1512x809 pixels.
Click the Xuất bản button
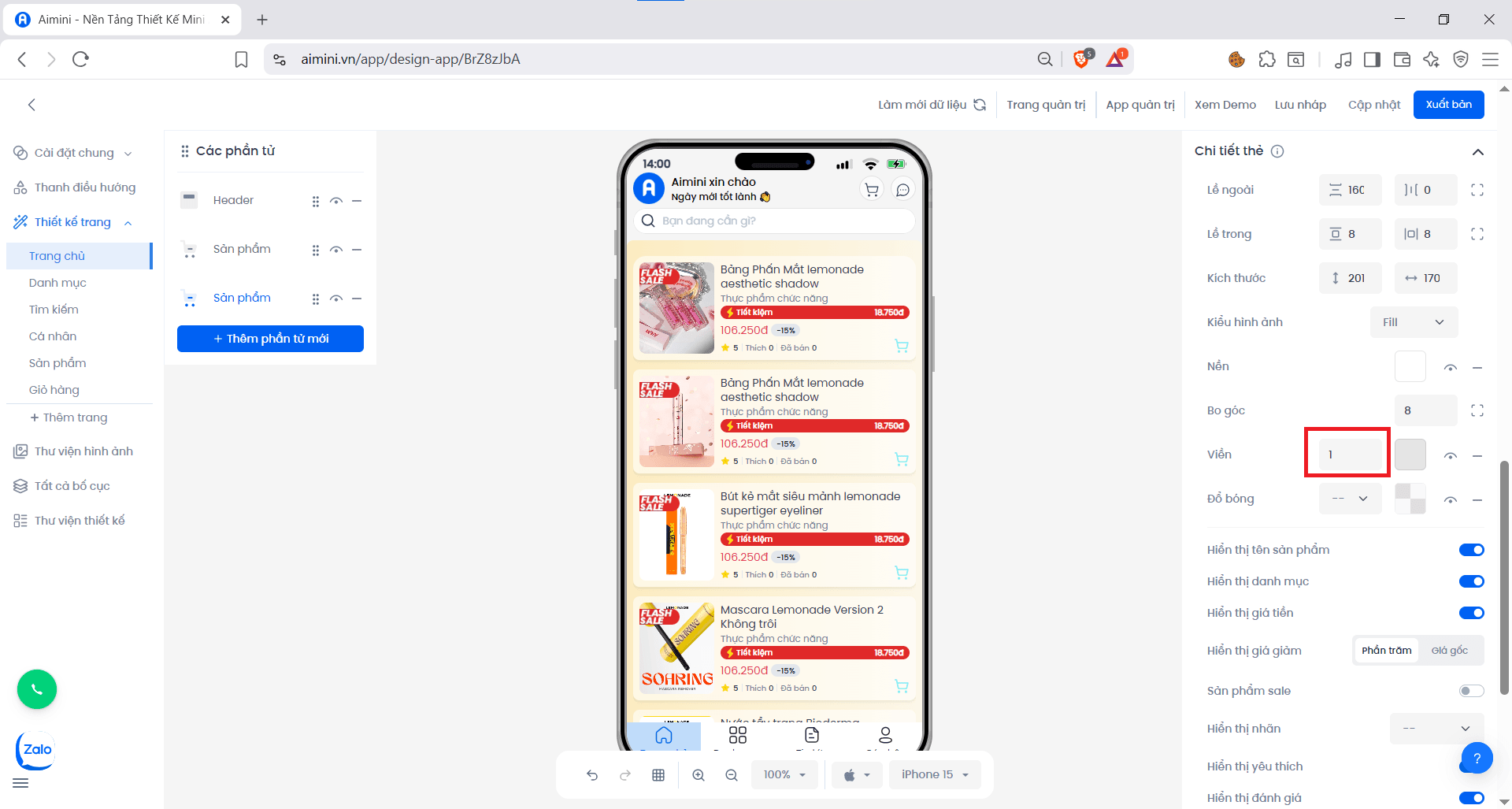[x=1448, y=105]
